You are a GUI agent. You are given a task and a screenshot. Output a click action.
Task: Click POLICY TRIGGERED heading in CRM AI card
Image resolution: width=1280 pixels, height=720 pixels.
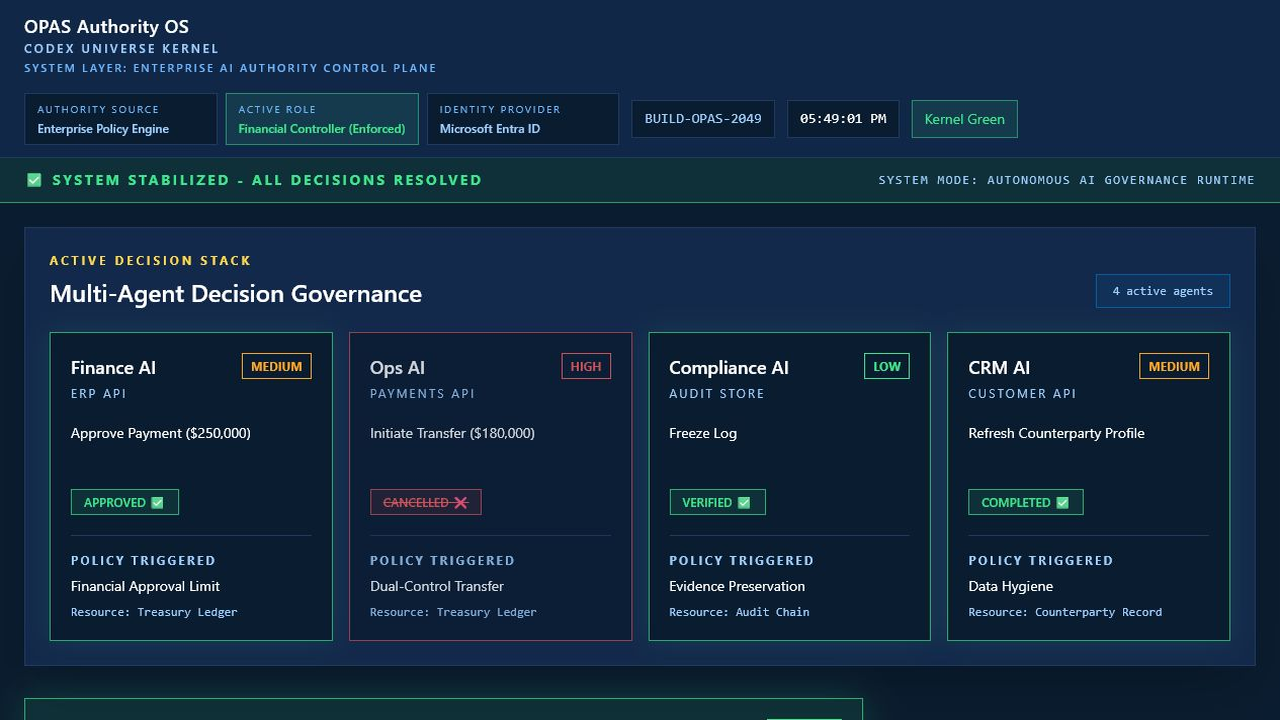click(x=1040, y=561)
